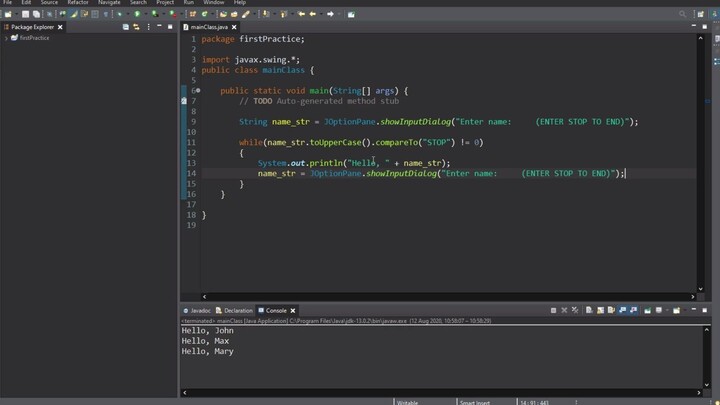This screenshot has height=405, width=720.
Task: Open the New Java Class dropdown arrow
Action: (x=212, y=14)
